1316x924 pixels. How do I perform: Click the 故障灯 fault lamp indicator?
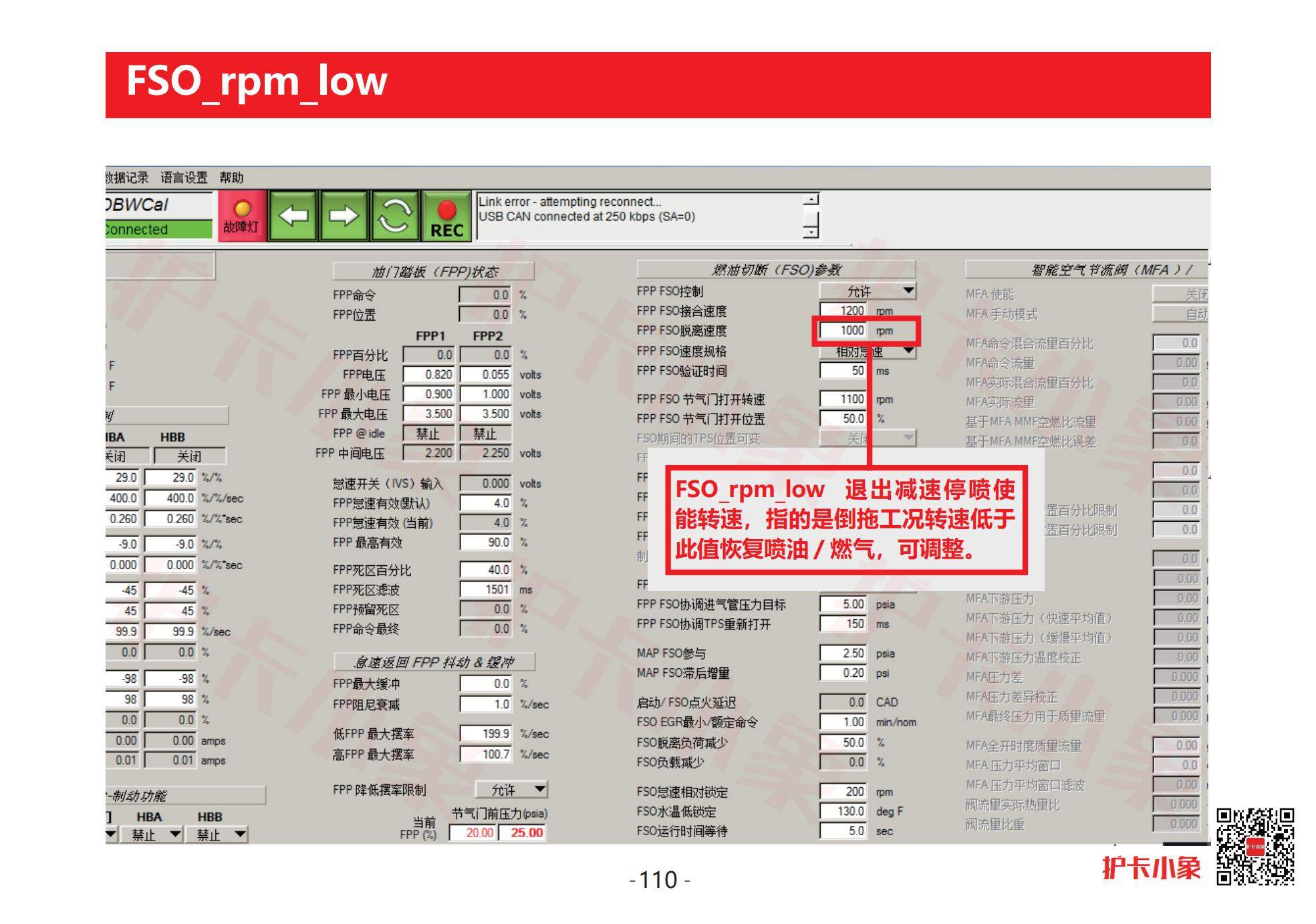tap(242, 216)
